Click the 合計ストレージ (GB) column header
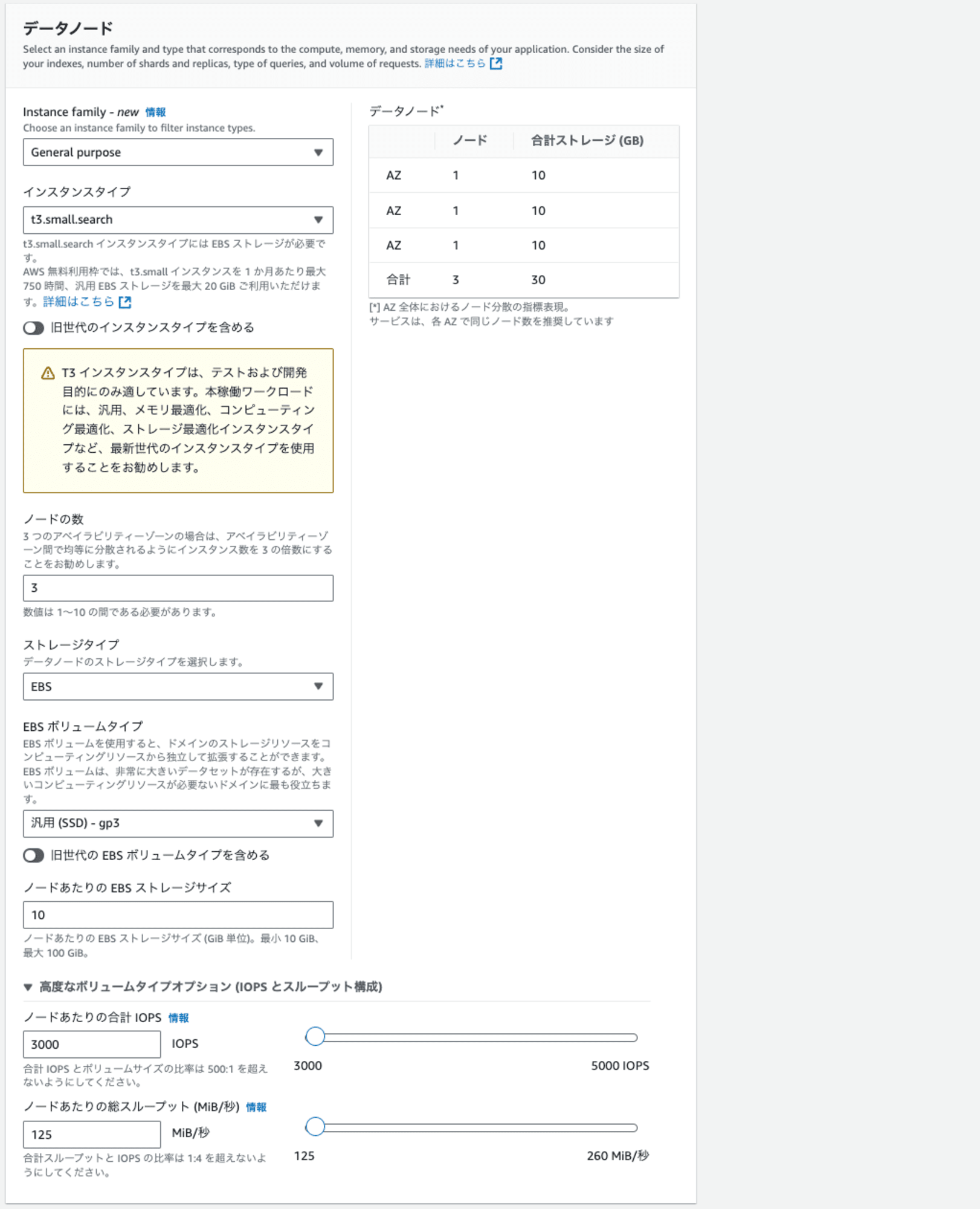 pyautogui.click(x=587, y=141)
